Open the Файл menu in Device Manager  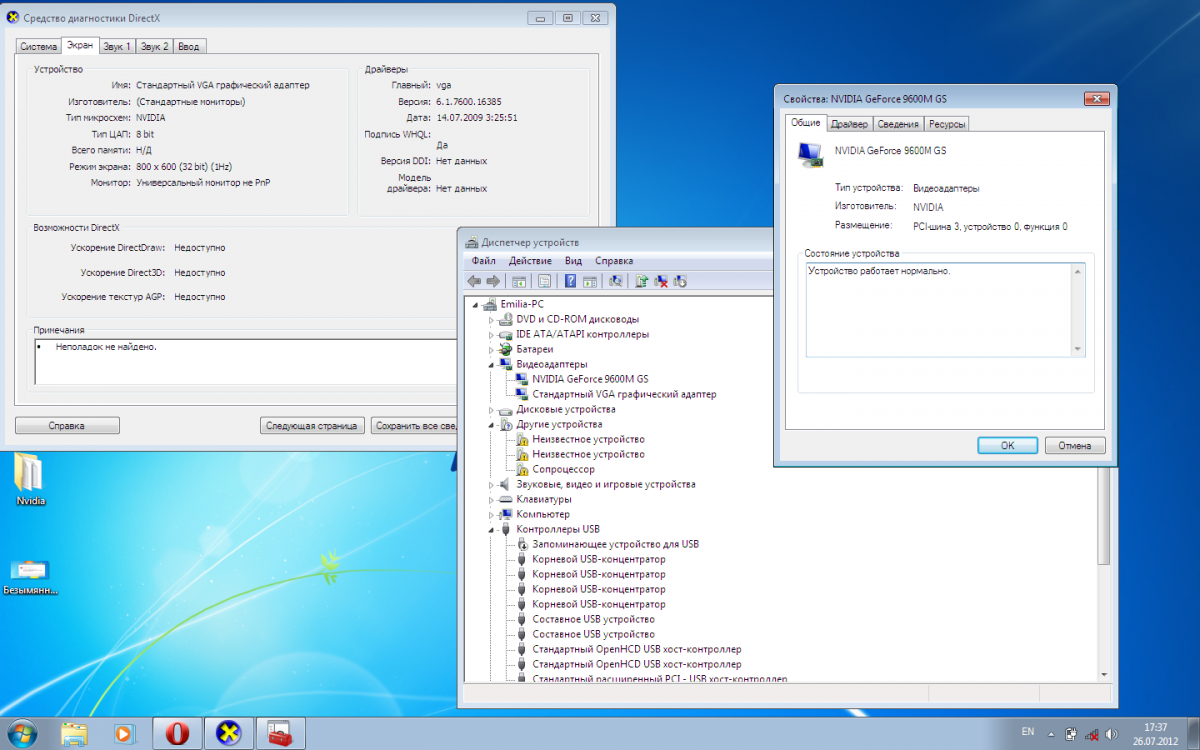coord(484,260)
